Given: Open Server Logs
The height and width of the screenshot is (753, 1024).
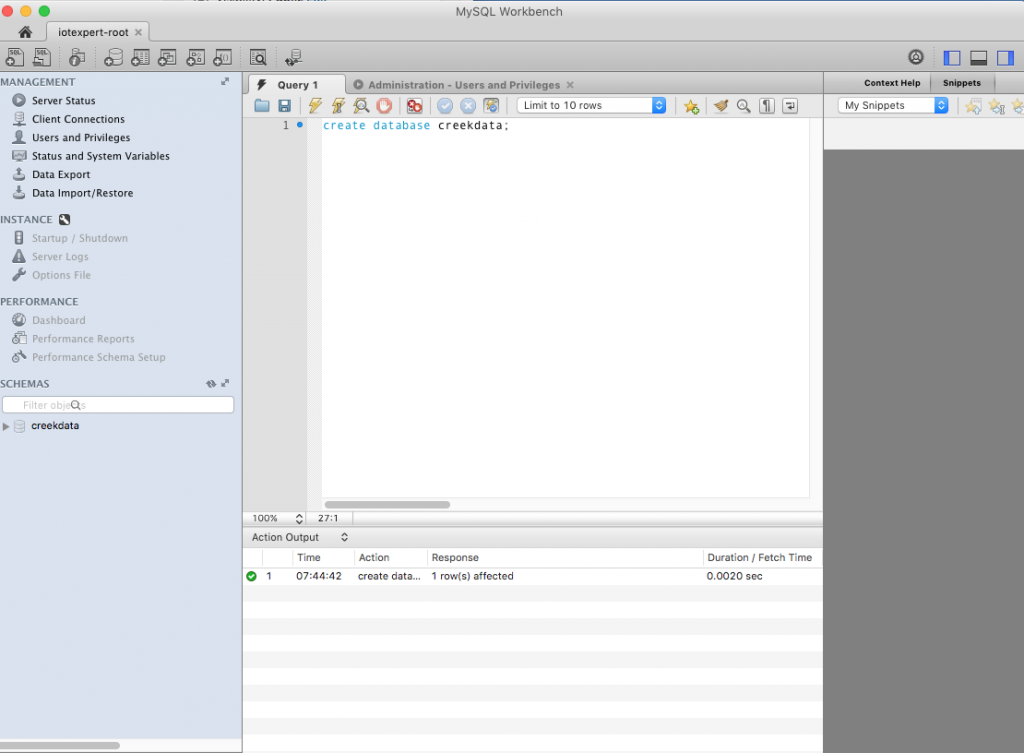Looking at the screenshot, I should 59,257.
